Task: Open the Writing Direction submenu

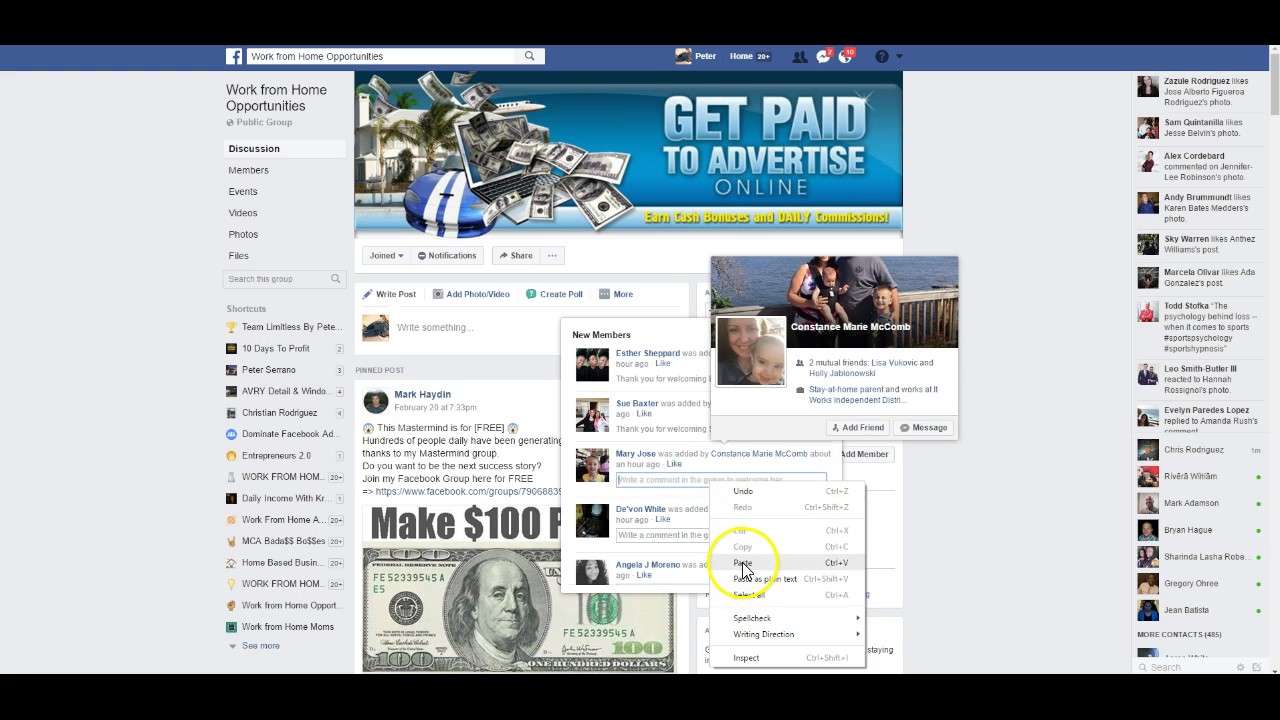Action: click(788, 634)
